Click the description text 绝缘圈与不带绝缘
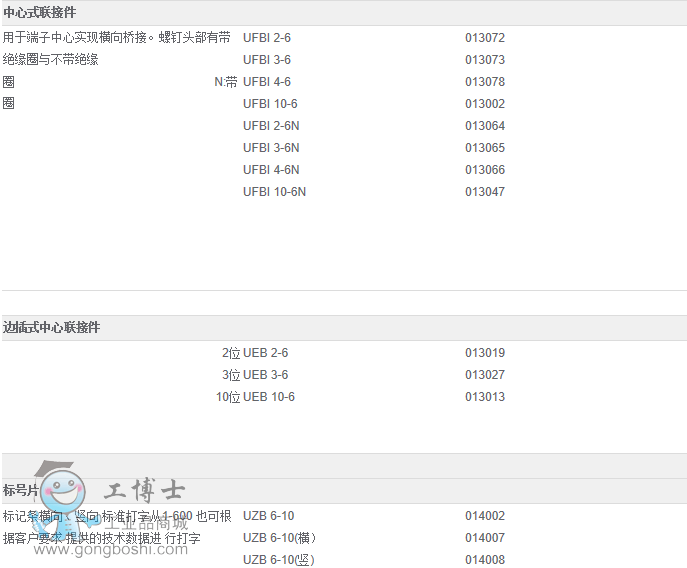The width and height of the screenshot is (687, 568). (50, 60)
